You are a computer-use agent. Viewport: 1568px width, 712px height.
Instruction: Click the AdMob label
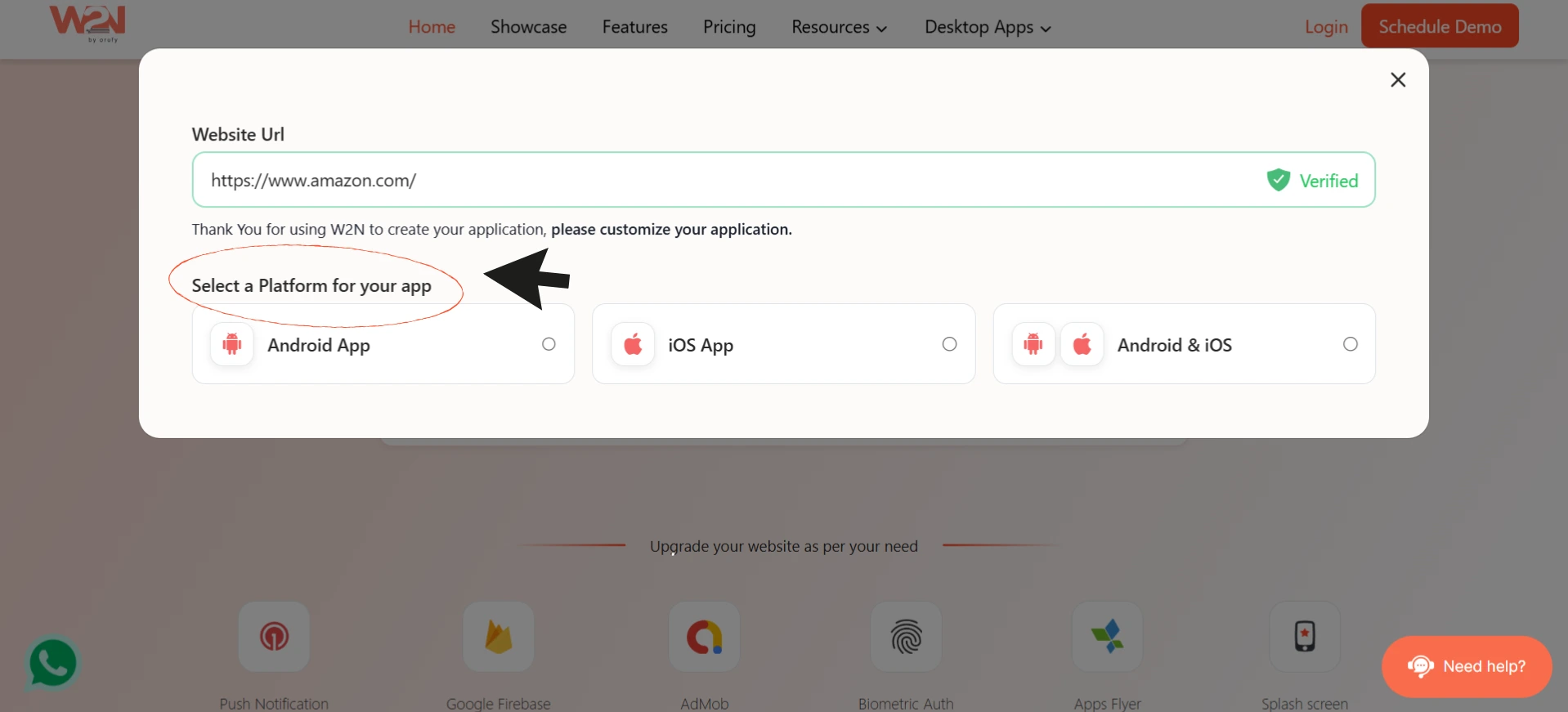705,704
